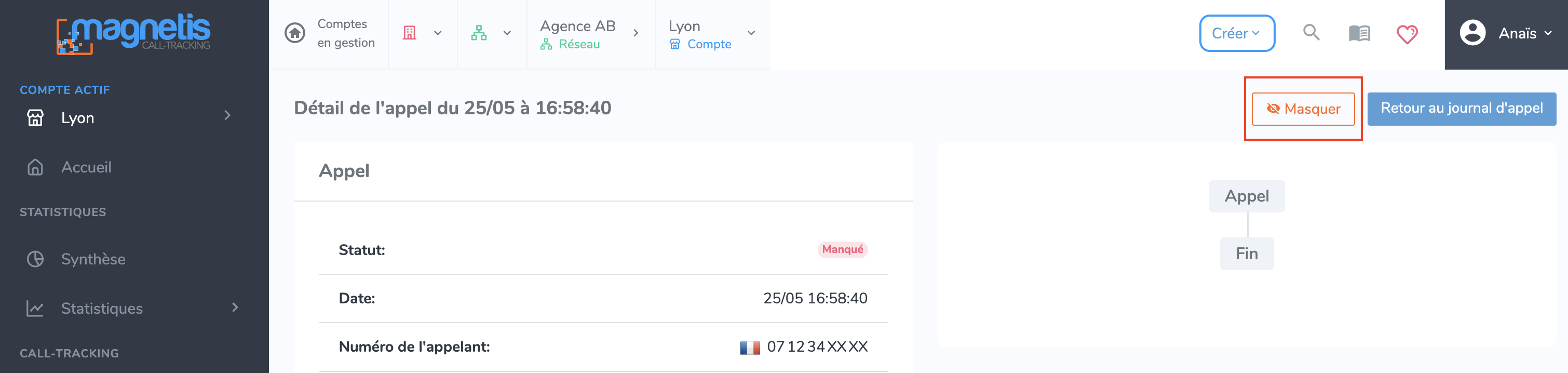This screenshot has width=1568, height=373.
Task: Open the documentation book icon
Action: (x=1359, y=33)
